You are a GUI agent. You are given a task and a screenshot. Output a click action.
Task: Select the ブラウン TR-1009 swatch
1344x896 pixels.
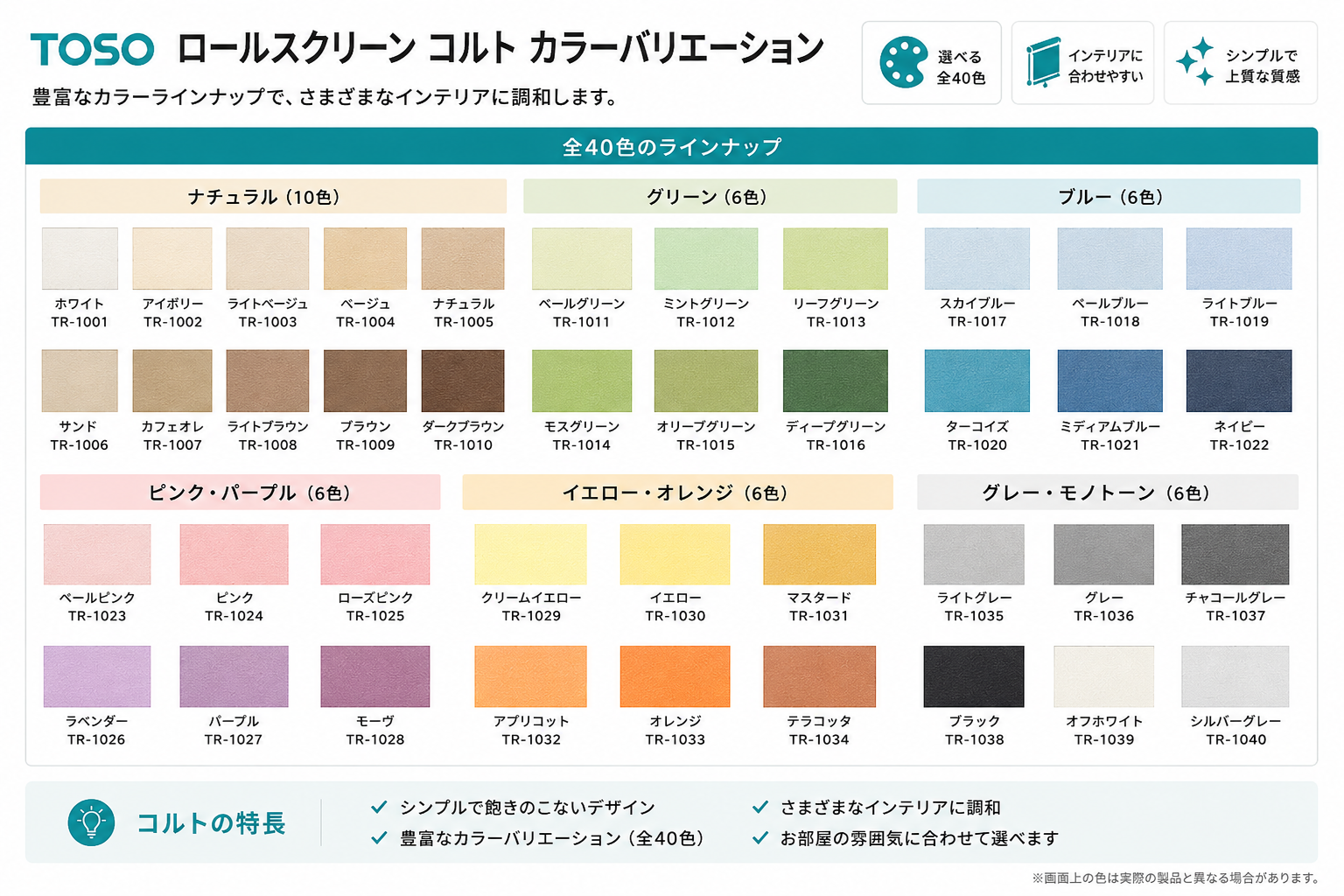pyautogui.click(x=365, y=381)
